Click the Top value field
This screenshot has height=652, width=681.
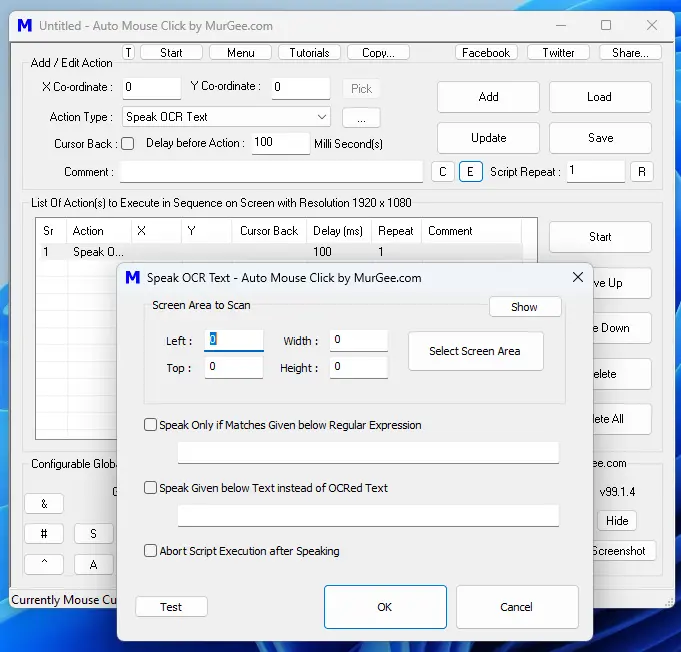(234, 367)
